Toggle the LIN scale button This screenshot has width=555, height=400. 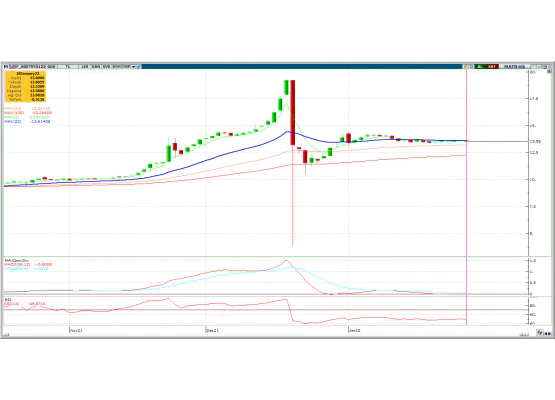click(x=85, y=67)
